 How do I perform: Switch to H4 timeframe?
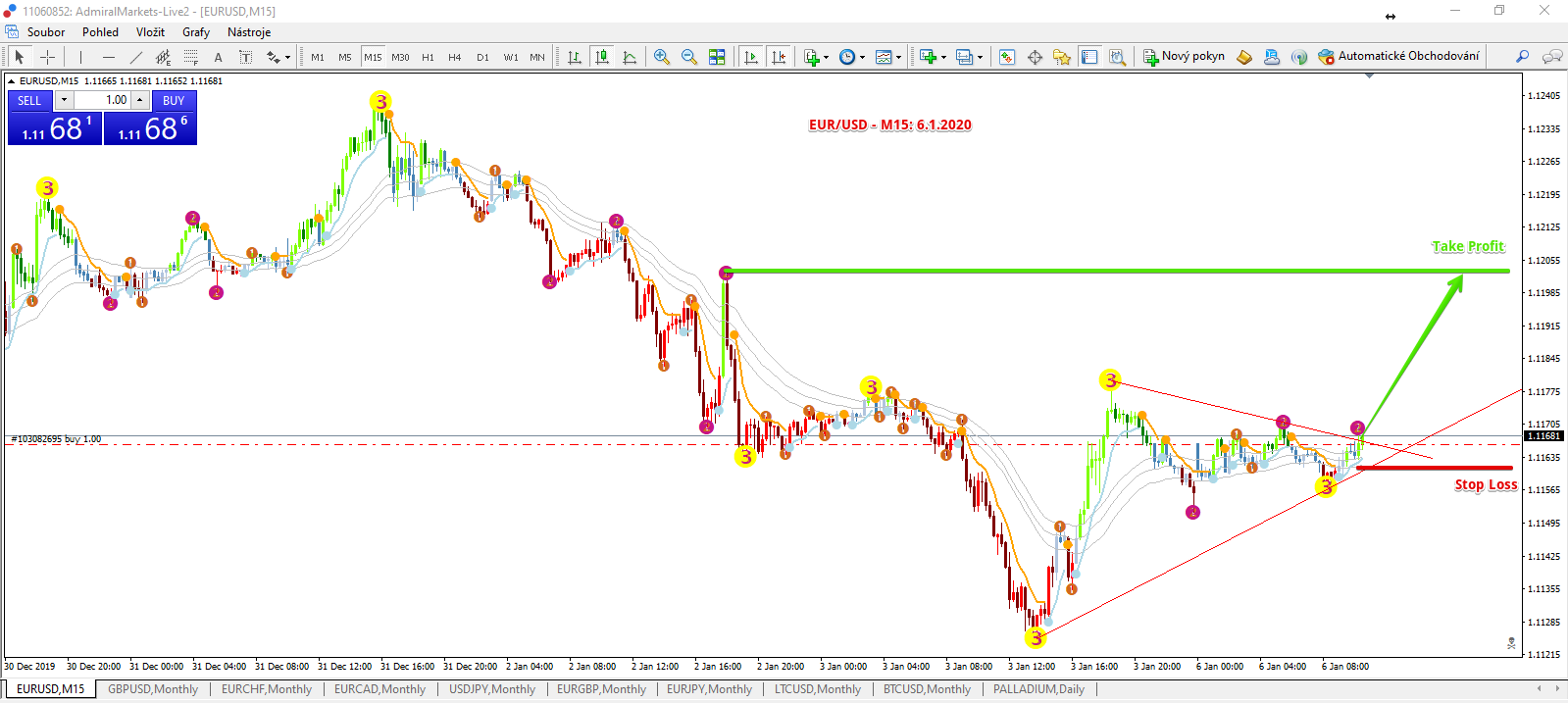(x=455, y=57)
